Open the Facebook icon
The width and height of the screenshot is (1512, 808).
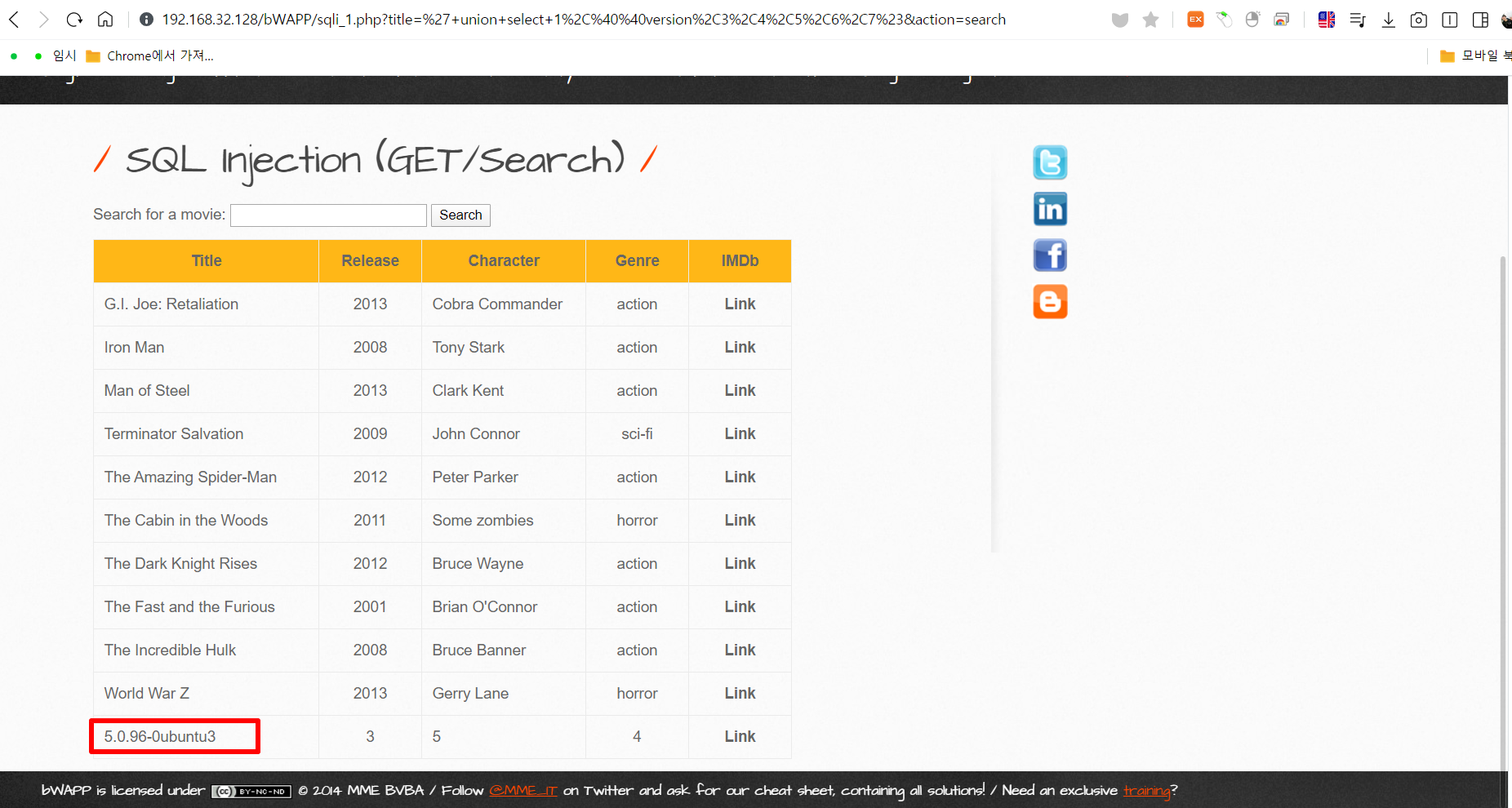[x=1050, y=255]
